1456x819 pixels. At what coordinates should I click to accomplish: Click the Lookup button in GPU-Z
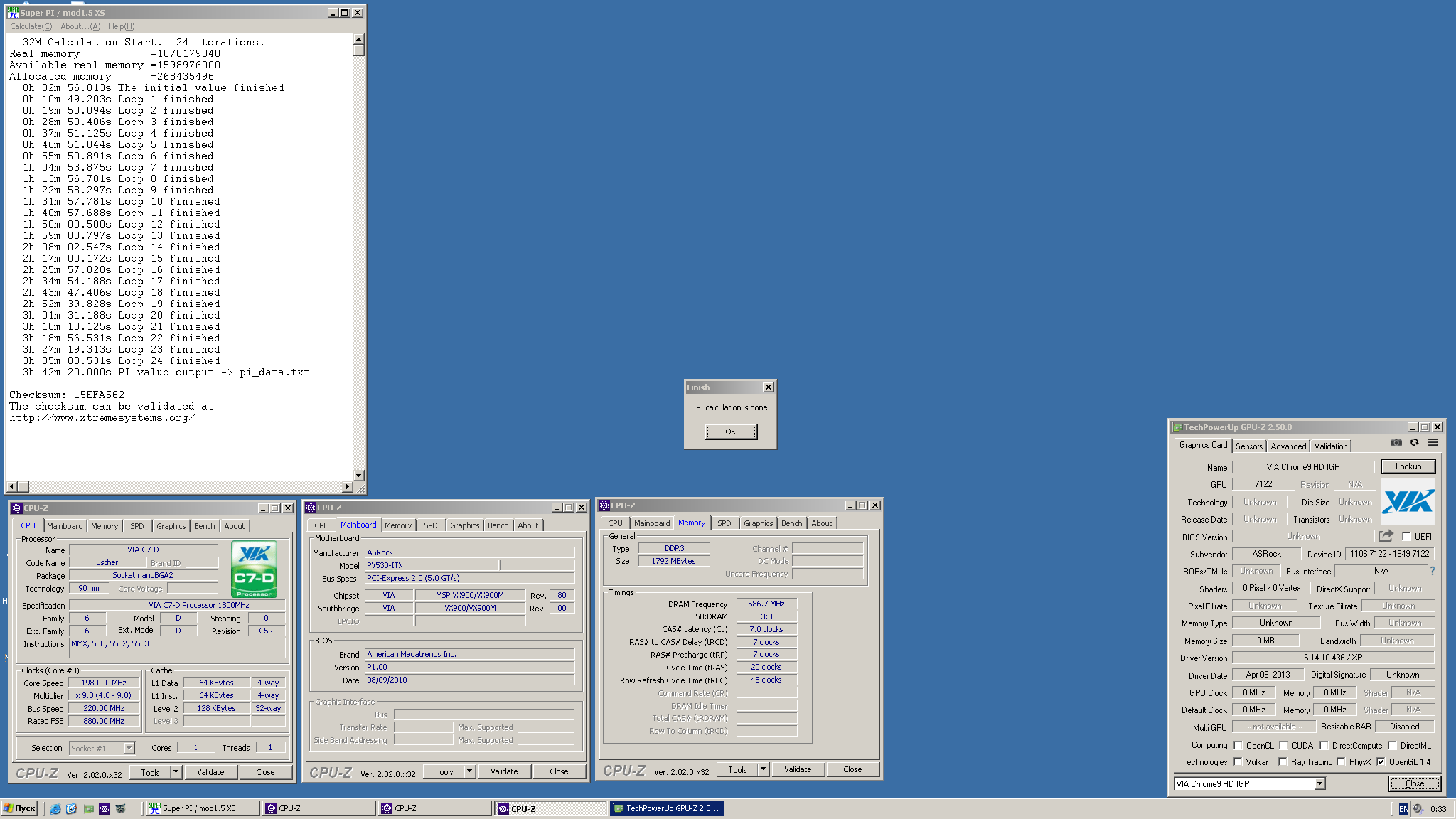click(1408, 466)
